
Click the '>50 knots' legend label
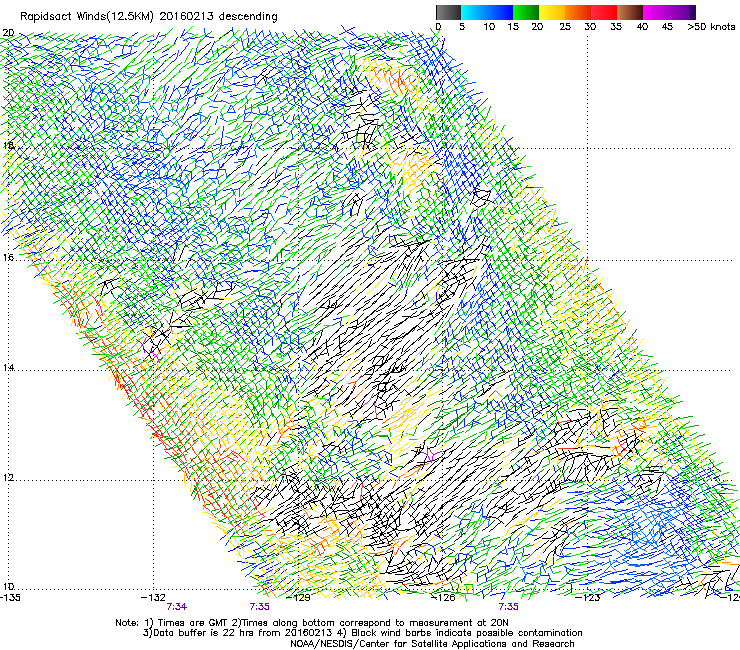(x=711, y=27)
